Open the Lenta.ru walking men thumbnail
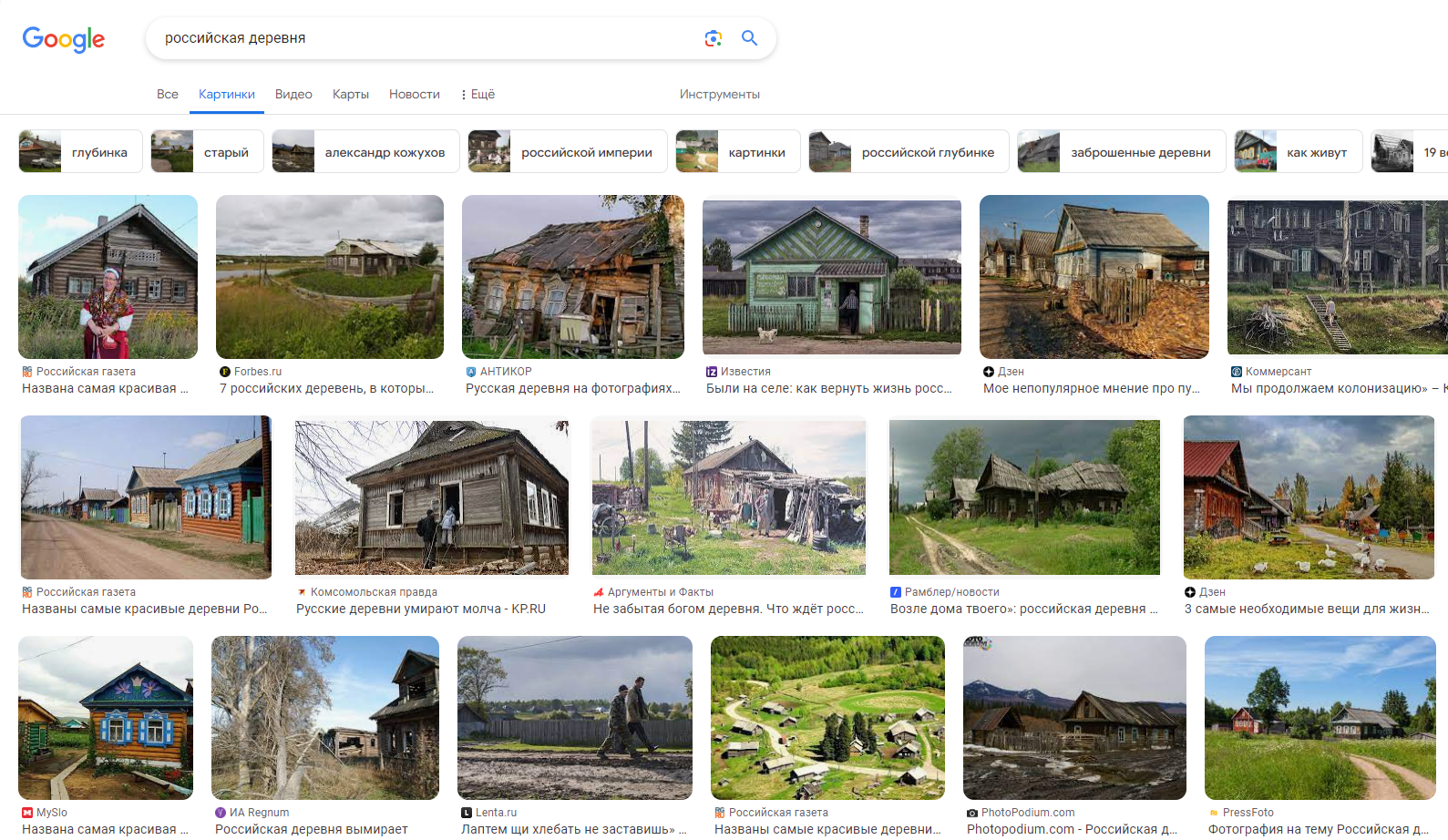The width and height of the screenshot is (1448, 840). pos(575,718)
